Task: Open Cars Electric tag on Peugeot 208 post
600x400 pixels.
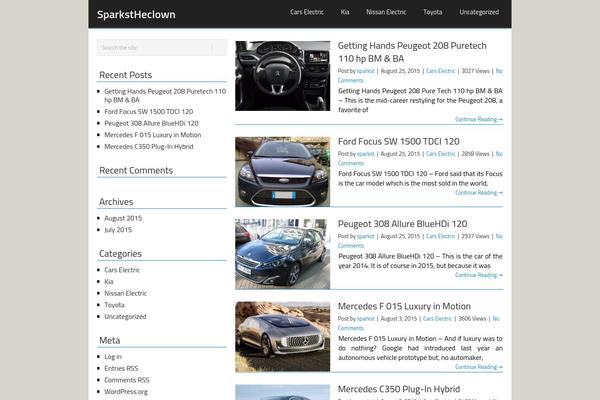Action: pos(440,71)
